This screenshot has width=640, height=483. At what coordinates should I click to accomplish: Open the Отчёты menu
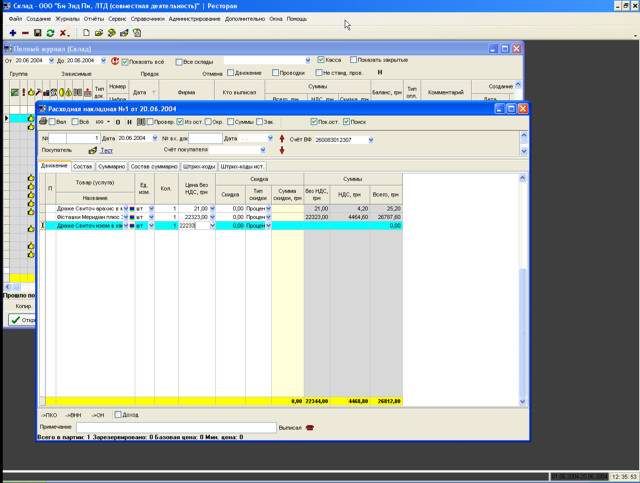tap(94, 19)
